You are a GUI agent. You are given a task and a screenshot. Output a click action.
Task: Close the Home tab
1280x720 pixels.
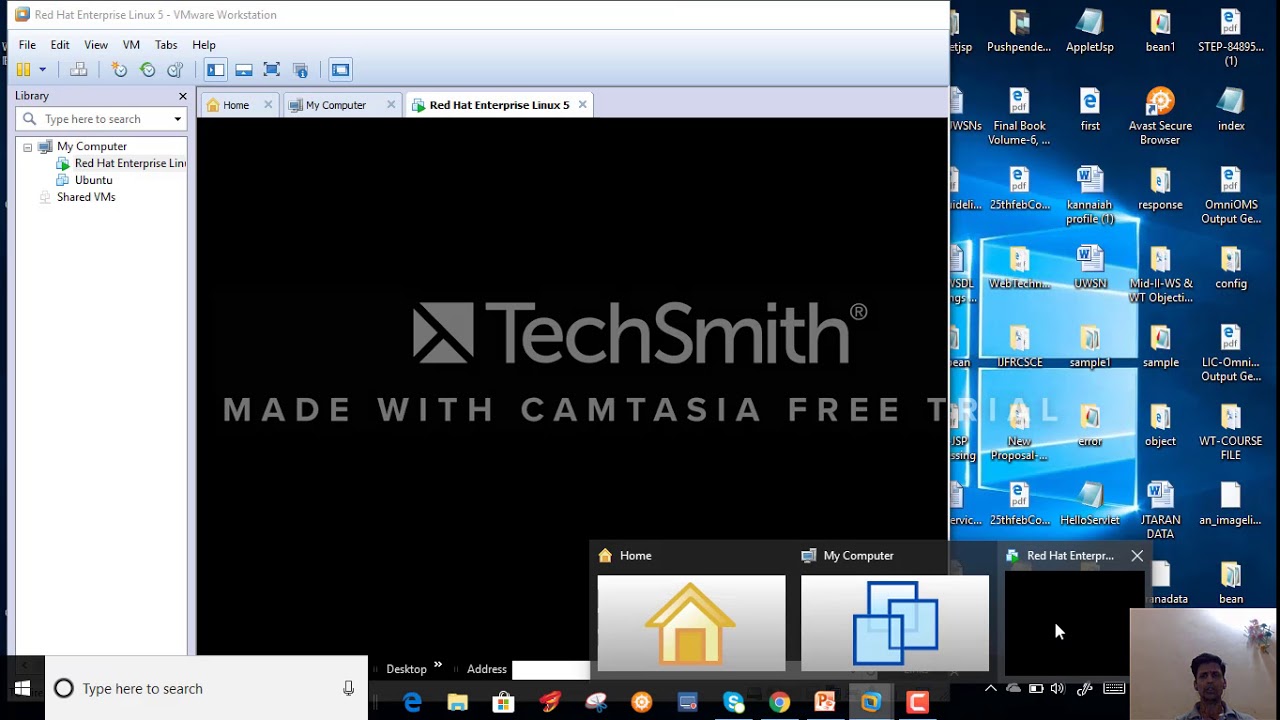click(x=268, y=105)
